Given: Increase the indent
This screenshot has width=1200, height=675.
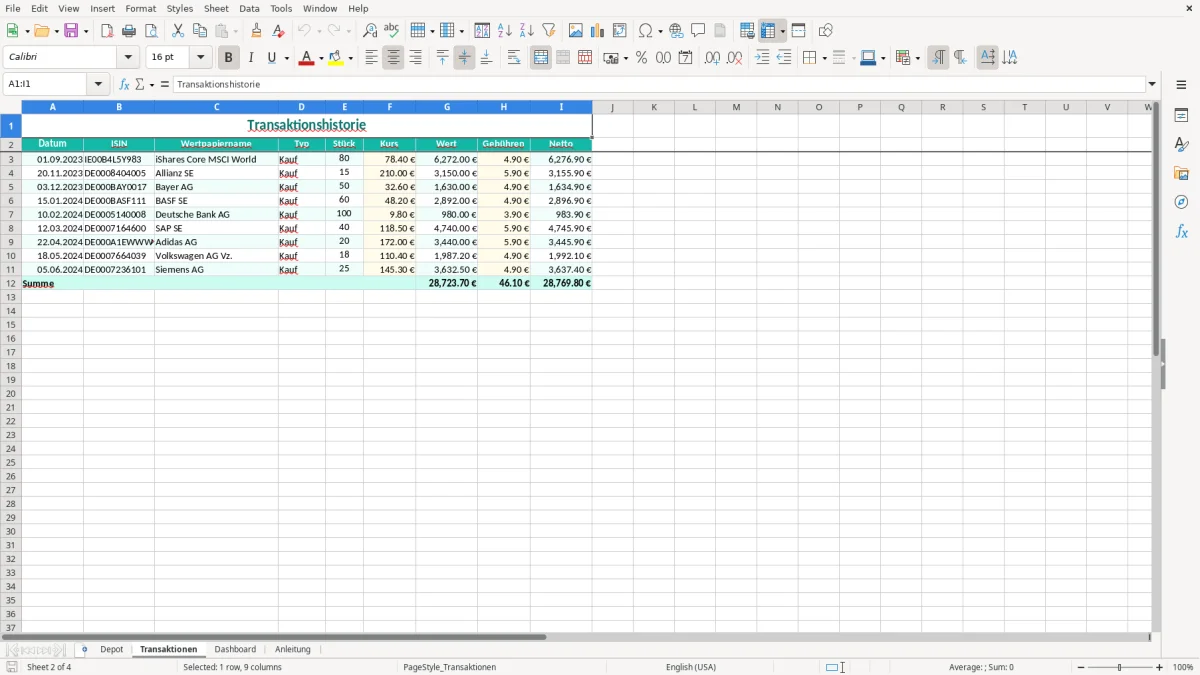Looking at the screenshot, I should coord(762,58).
